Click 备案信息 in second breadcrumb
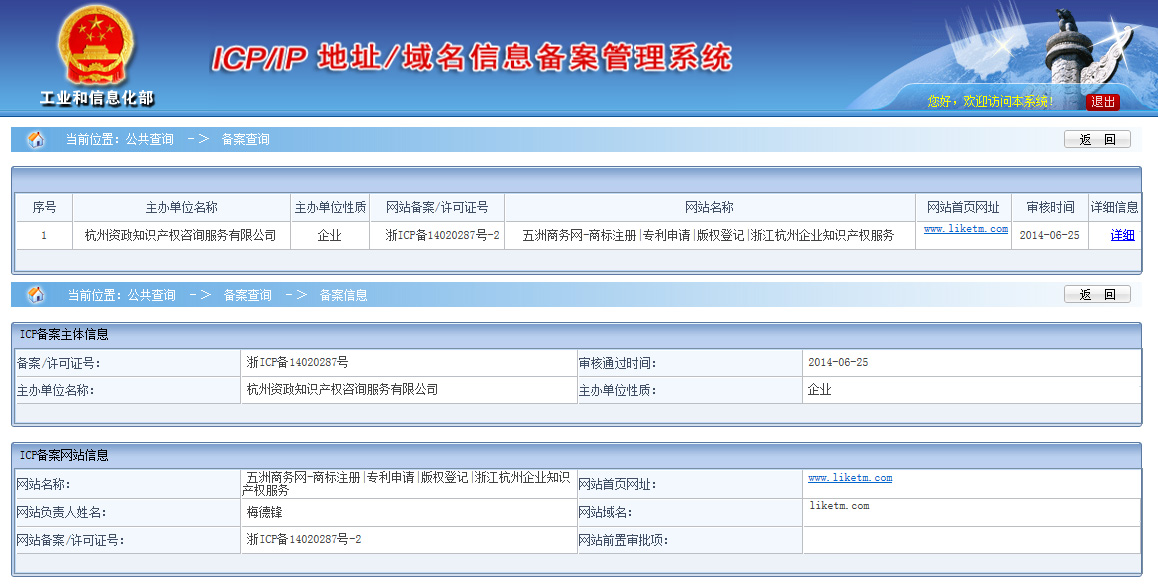1158x585 pixels. [x=343, y=295]
